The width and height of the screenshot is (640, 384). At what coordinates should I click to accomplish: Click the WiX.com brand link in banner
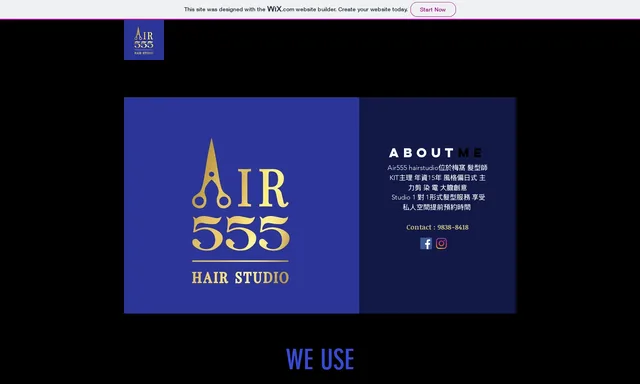pyautogui.click(x=280, y=9)
